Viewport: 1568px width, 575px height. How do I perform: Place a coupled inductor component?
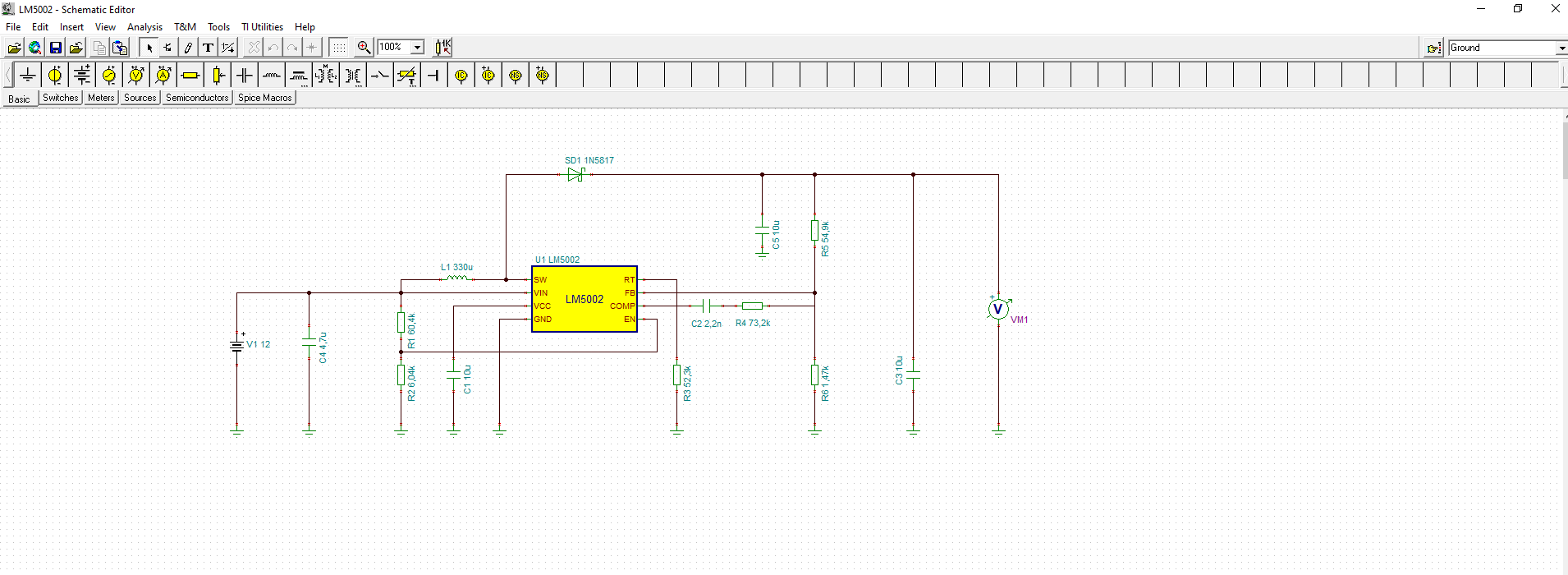(299, 76)
